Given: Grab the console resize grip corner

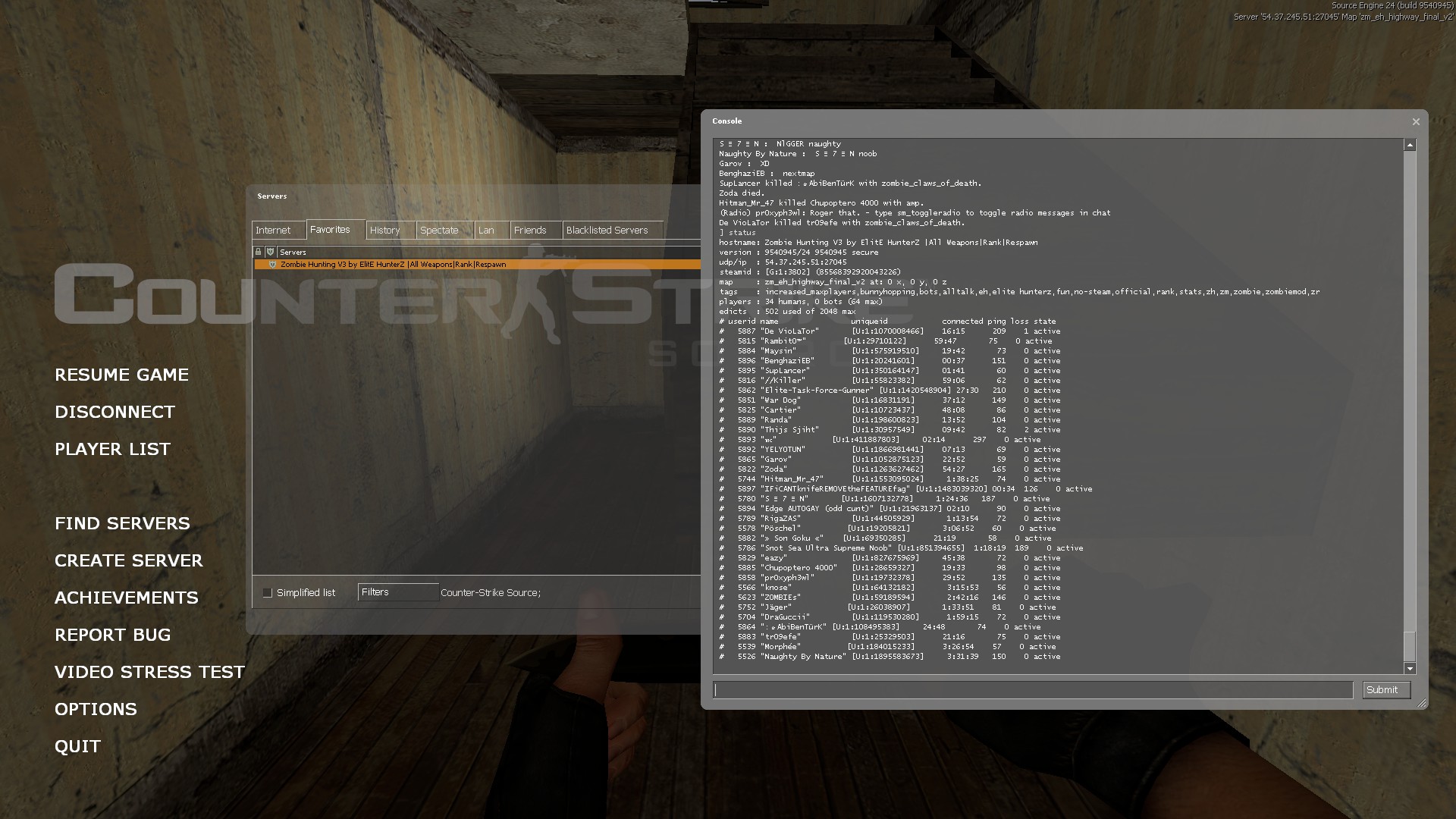Looking at the screenshot, I should coord(1422,704).
